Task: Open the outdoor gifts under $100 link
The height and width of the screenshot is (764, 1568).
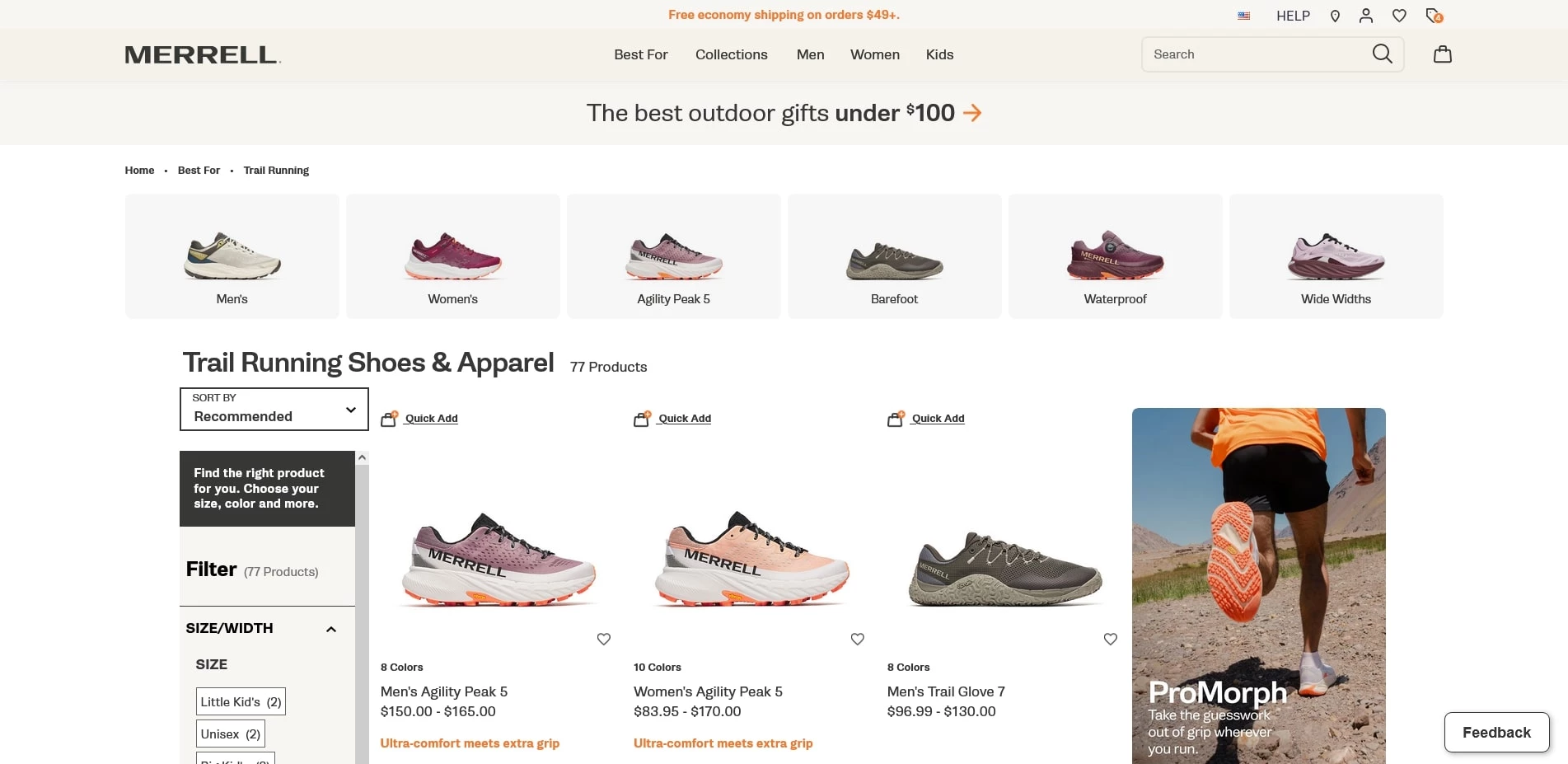Action: click(x=784, y=113)
